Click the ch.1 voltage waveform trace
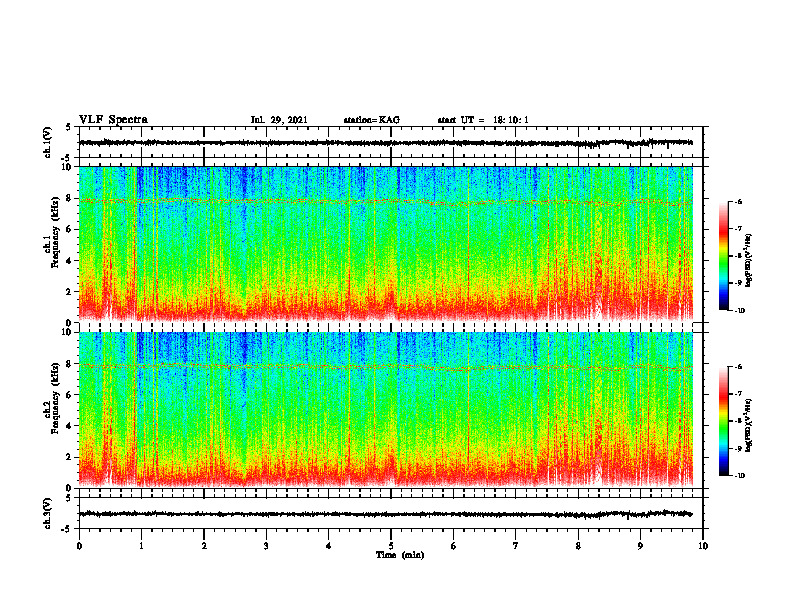 pos(386,143)
